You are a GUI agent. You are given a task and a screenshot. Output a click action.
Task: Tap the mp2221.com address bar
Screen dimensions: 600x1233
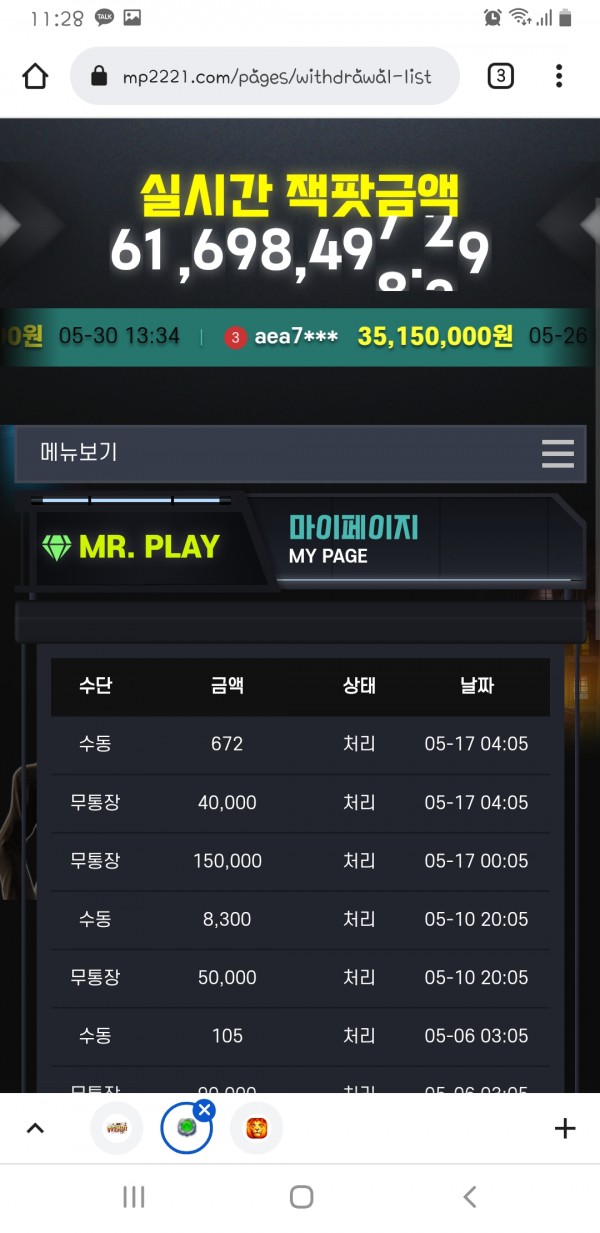click(x=265, y=76)
